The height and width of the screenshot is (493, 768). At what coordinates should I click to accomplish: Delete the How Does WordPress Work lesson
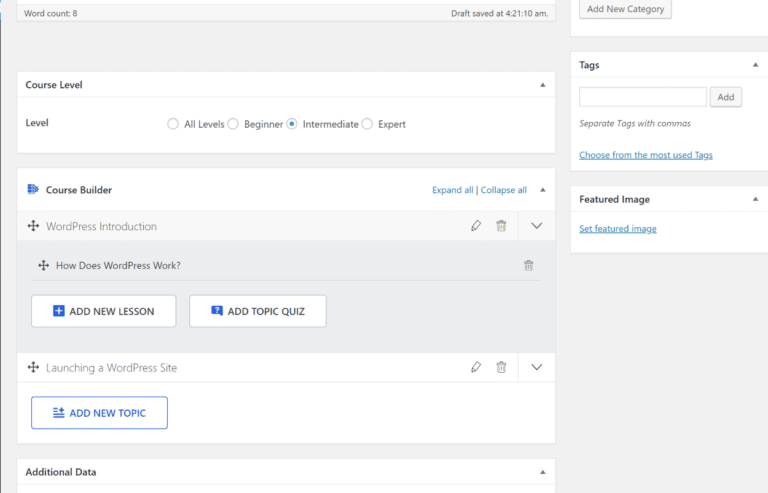click(528, 265)
